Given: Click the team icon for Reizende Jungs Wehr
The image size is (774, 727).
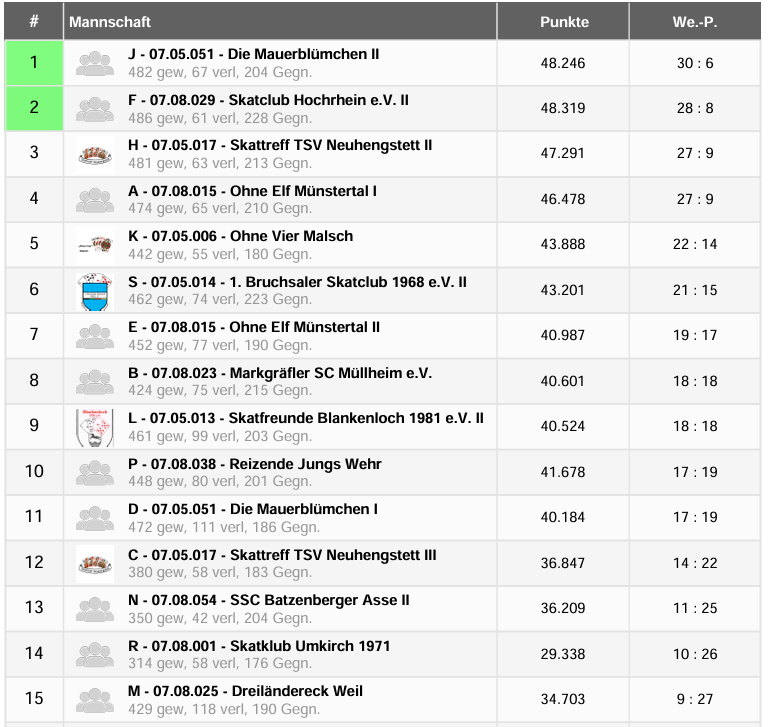Looking at the screenshot, I should point(95,472).
